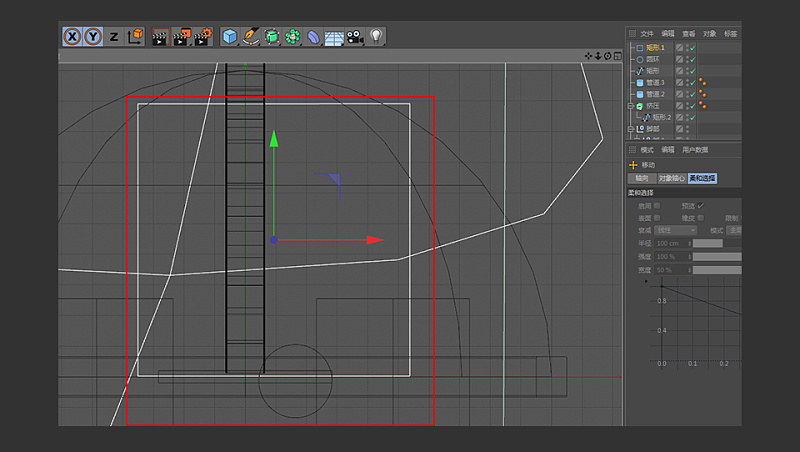Open render settings with gear clapperboard
The image size is (800, 452).
(203, 37)
